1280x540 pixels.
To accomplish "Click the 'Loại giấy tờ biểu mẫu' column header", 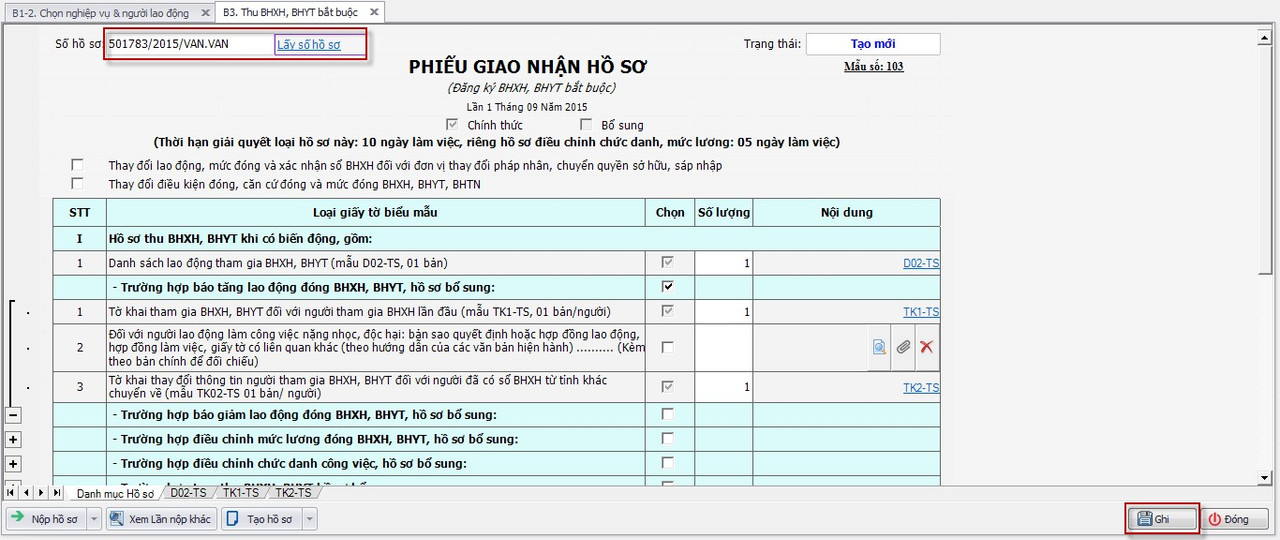I will (x=376, y=212).
